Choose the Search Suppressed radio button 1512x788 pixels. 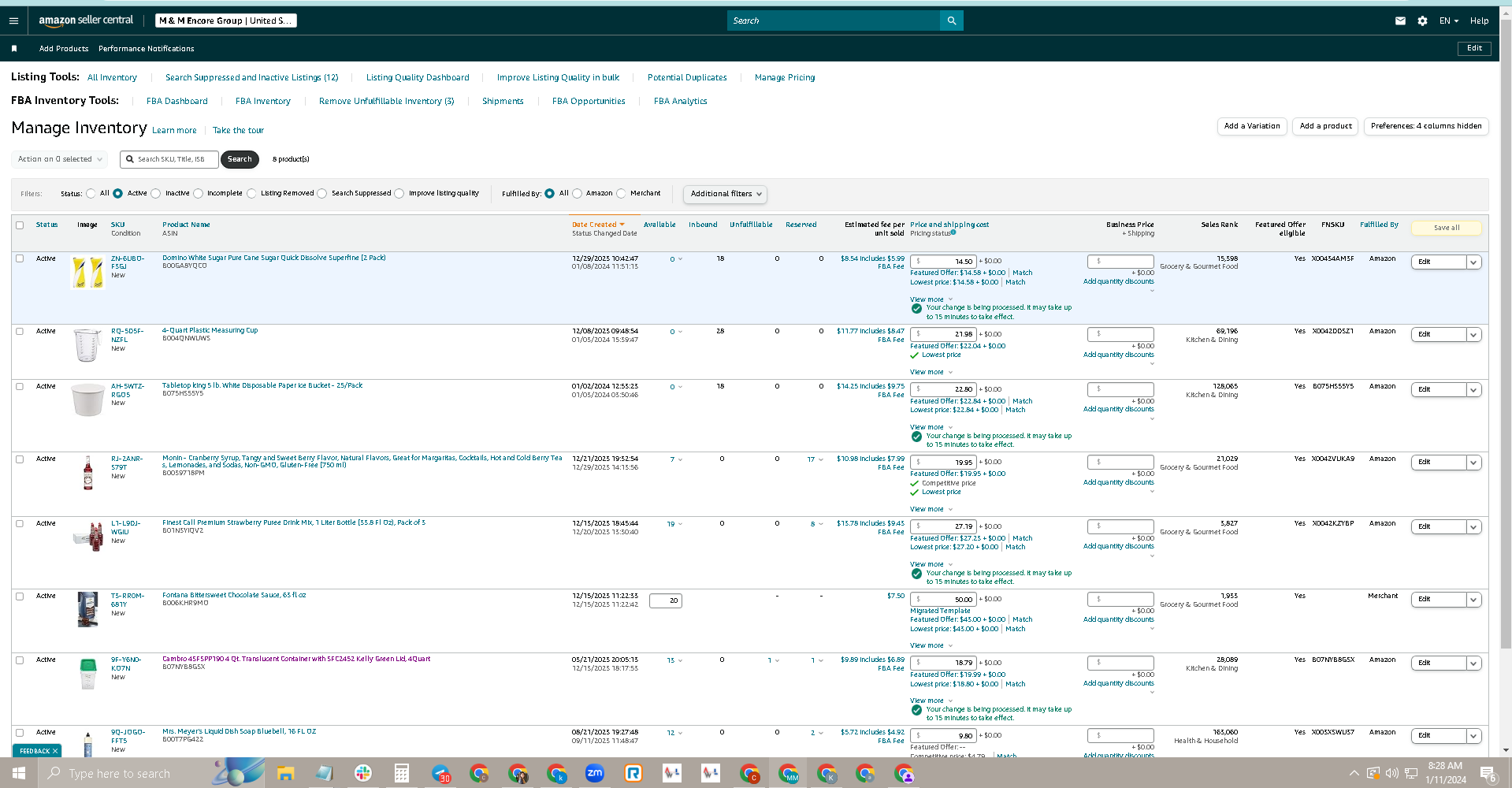pos(322,193)
